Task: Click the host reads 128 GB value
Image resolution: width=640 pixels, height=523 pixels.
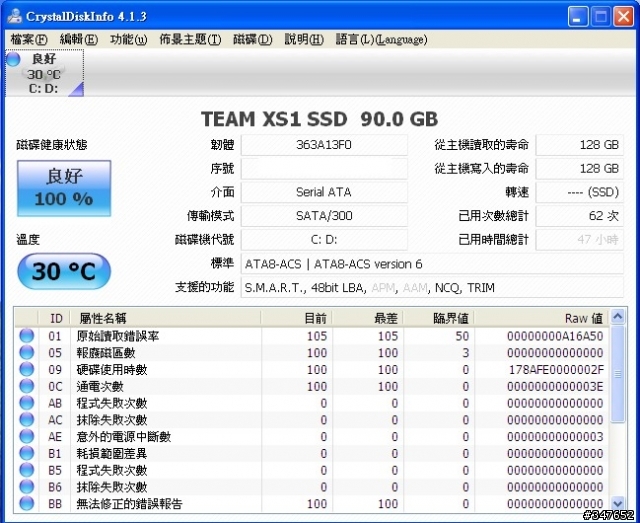Action: [580, 145]
